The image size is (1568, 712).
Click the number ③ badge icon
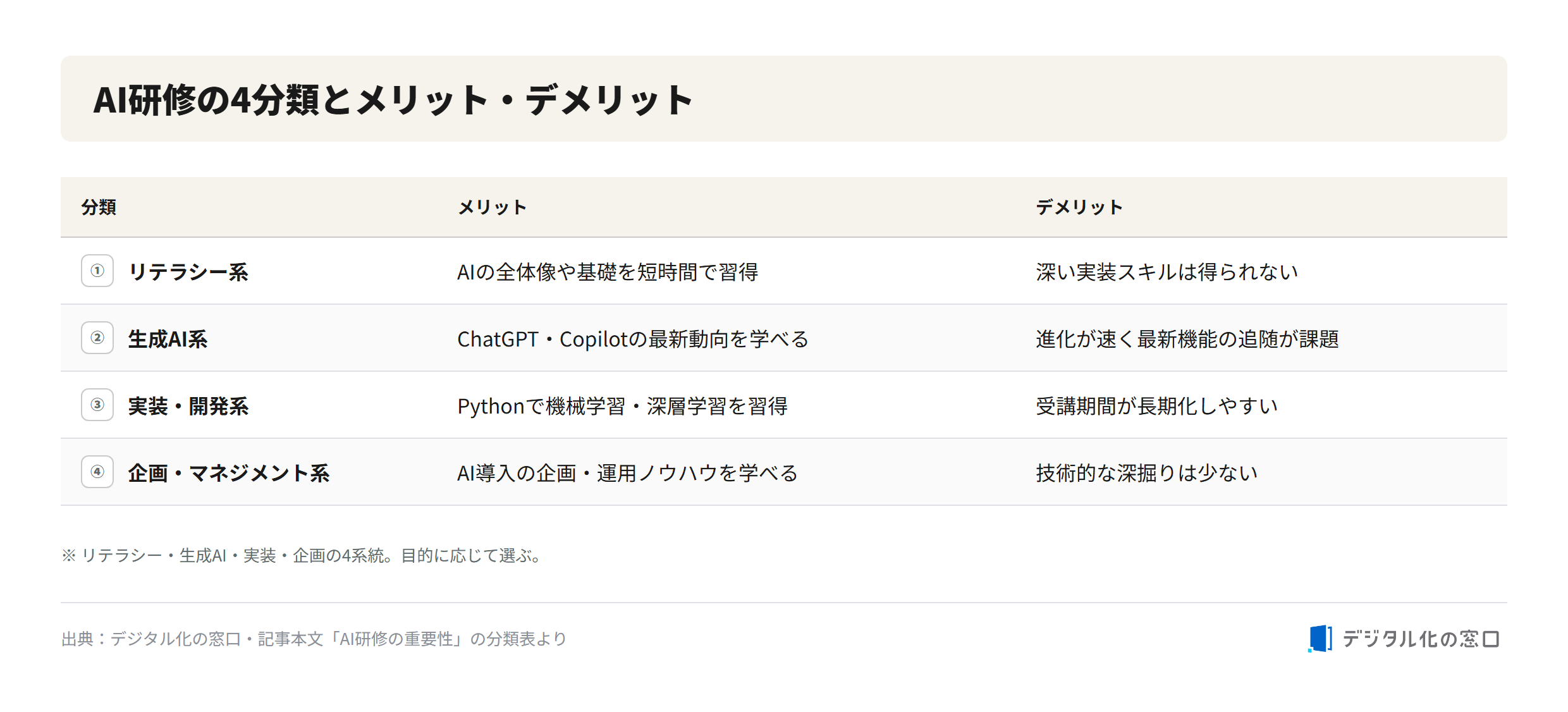pyautogui.click(x=97, y=405)
